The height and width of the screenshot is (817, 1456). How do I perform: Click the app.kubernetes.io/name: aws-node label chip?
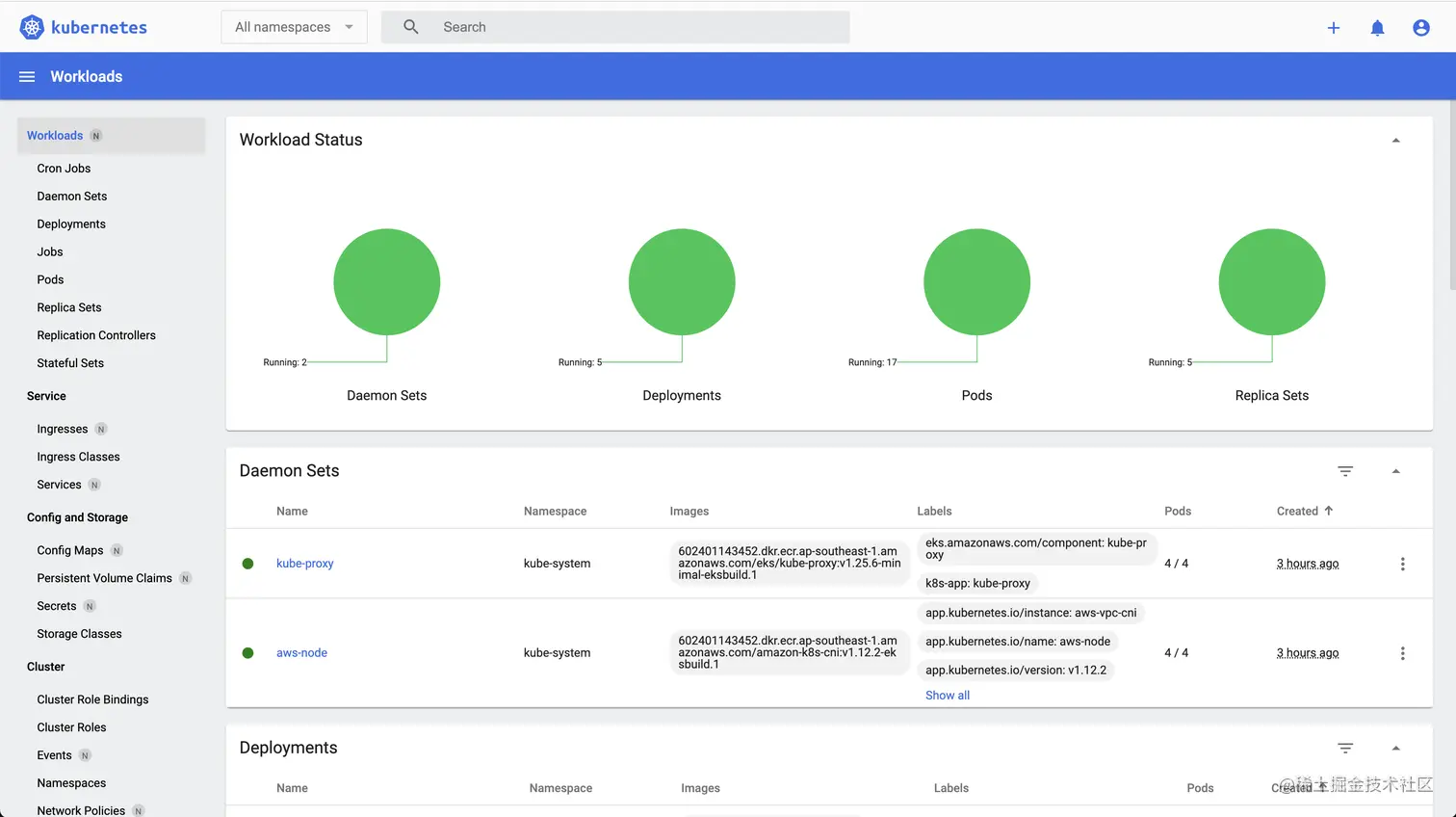point(1018,642)
